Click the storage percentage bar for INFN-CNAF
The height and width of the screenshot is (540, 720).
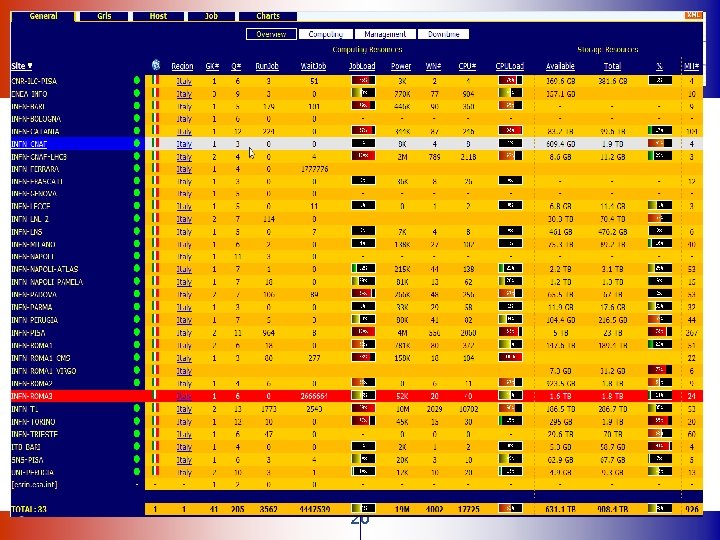point(660,143)
